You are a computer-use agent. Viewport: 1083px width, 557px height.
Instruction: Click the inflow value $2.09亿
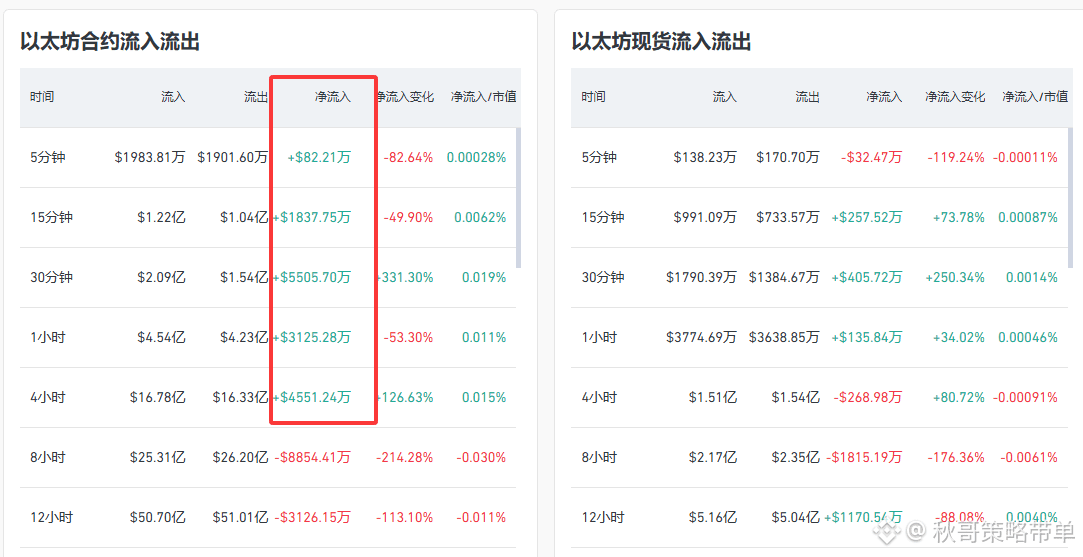click(x=162, y=278)
